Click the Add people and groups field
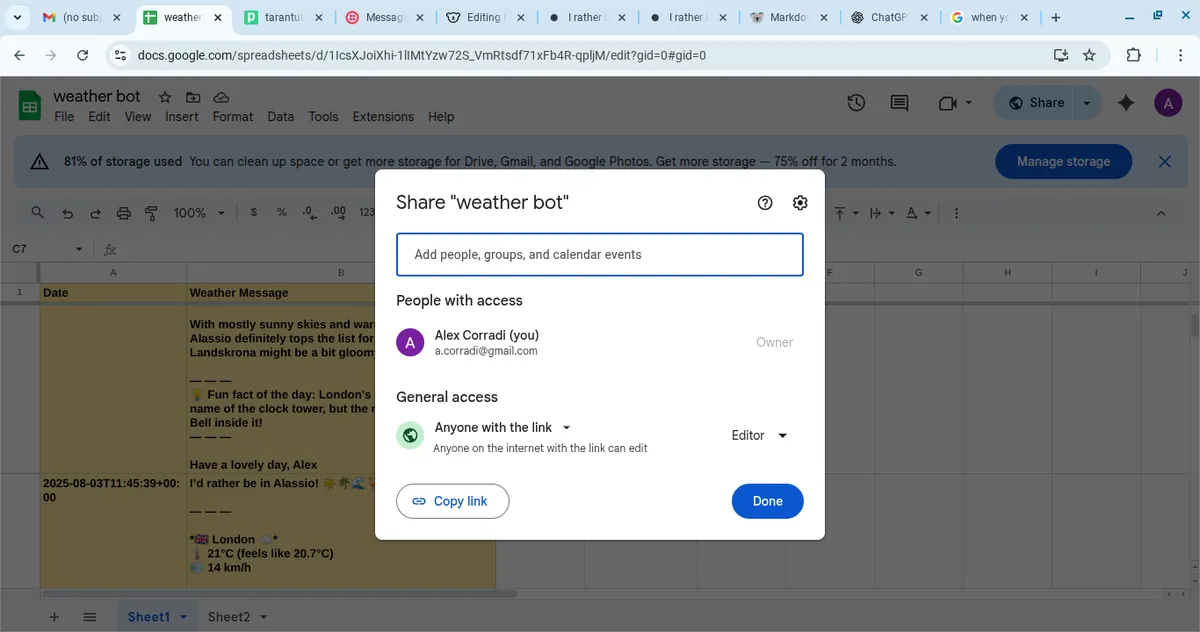Image resolution: width=1200 pixels, height=632 pixels. [600, 255]
